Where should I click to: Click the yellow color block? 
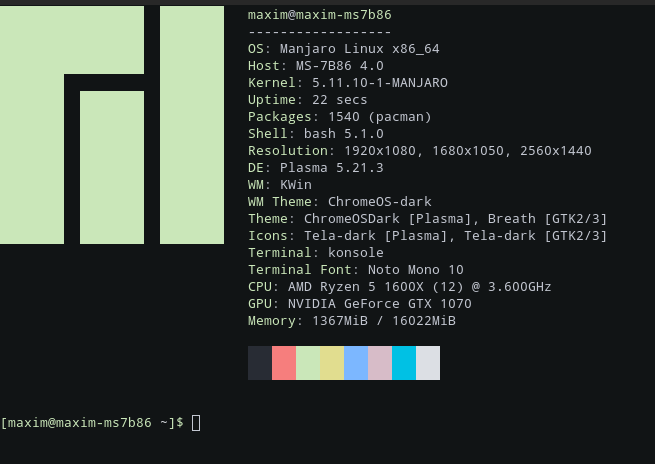(332, 363)
